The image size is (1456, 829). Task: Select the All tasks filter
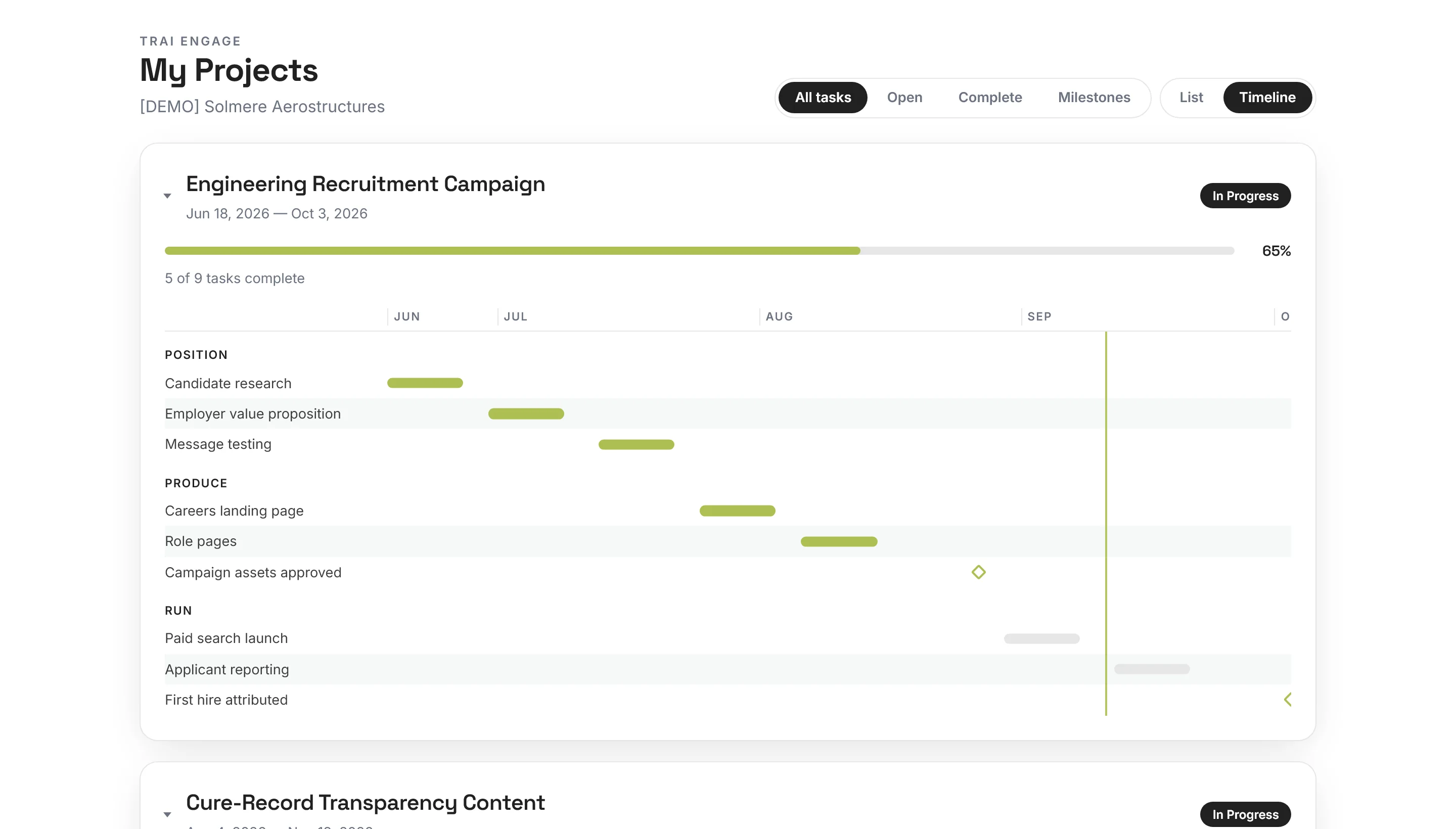point(822,98)
